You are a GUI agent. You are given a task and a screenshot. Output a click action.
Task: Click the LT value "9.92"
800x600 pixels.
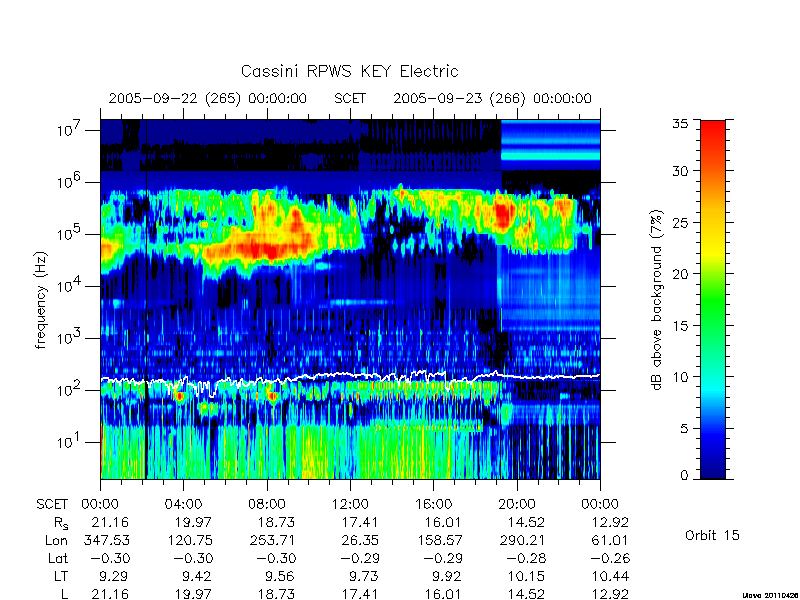click(446, 577)
